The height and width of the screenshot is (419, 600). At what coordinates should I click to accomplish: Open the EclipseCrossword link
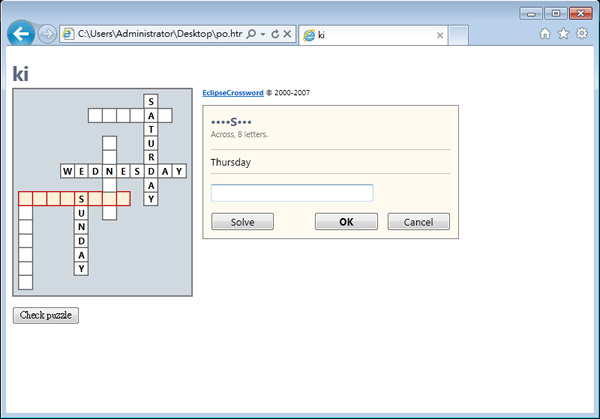coord(233,93)
